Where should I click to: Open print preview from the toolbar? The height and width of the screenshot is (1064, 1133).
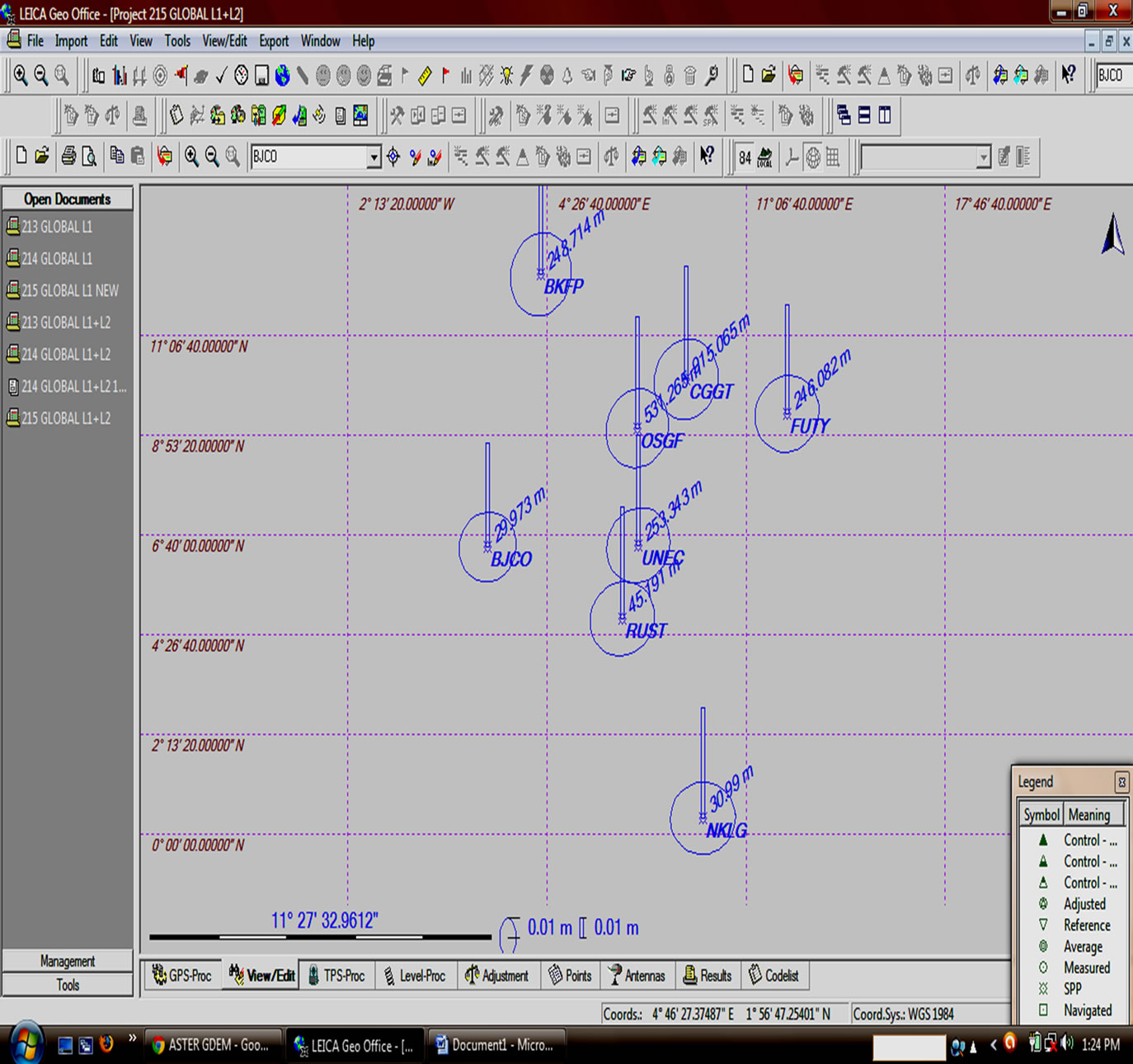[x=89, y=157]
